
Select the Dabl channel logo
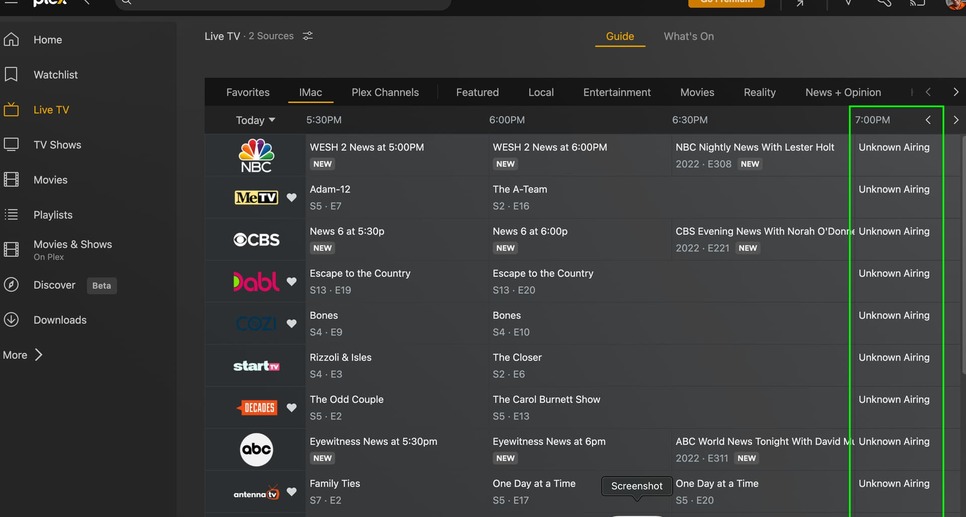tap(256, 282)
